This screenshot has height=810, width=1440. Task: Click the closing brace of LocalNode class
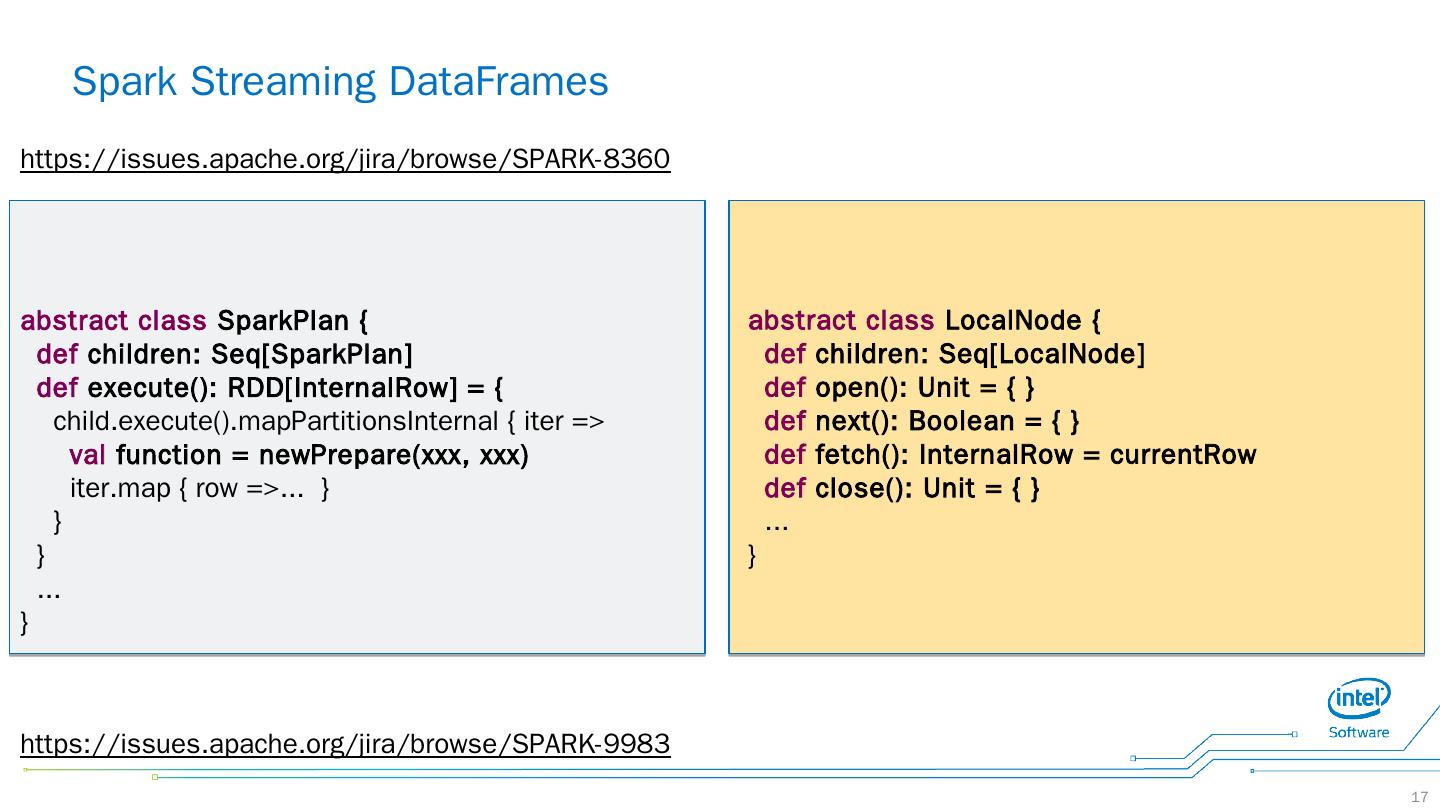pos(753,556)
